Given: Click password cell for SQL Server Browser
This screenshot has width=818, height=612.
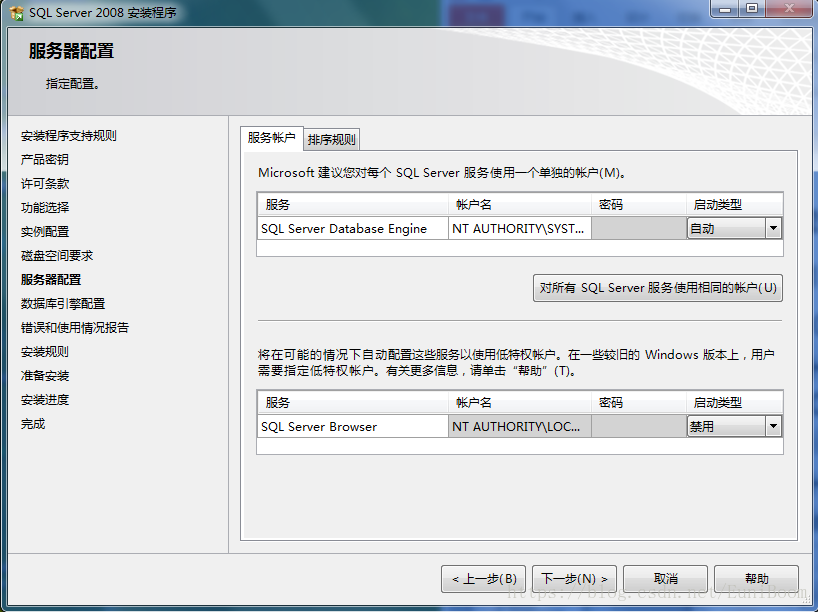Looking at the screenshot, I should click(x=639, y=426).
